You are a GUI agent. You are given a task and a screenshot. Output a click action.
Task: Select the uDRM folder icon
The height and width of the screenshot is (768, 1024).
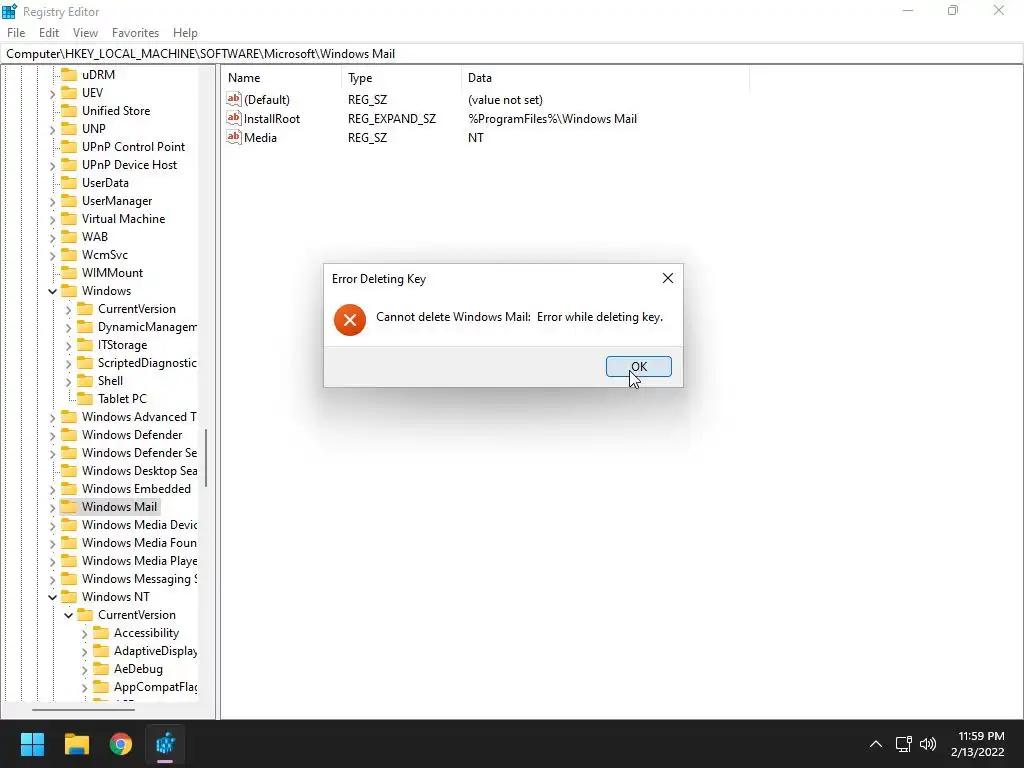tap(69, 74)
